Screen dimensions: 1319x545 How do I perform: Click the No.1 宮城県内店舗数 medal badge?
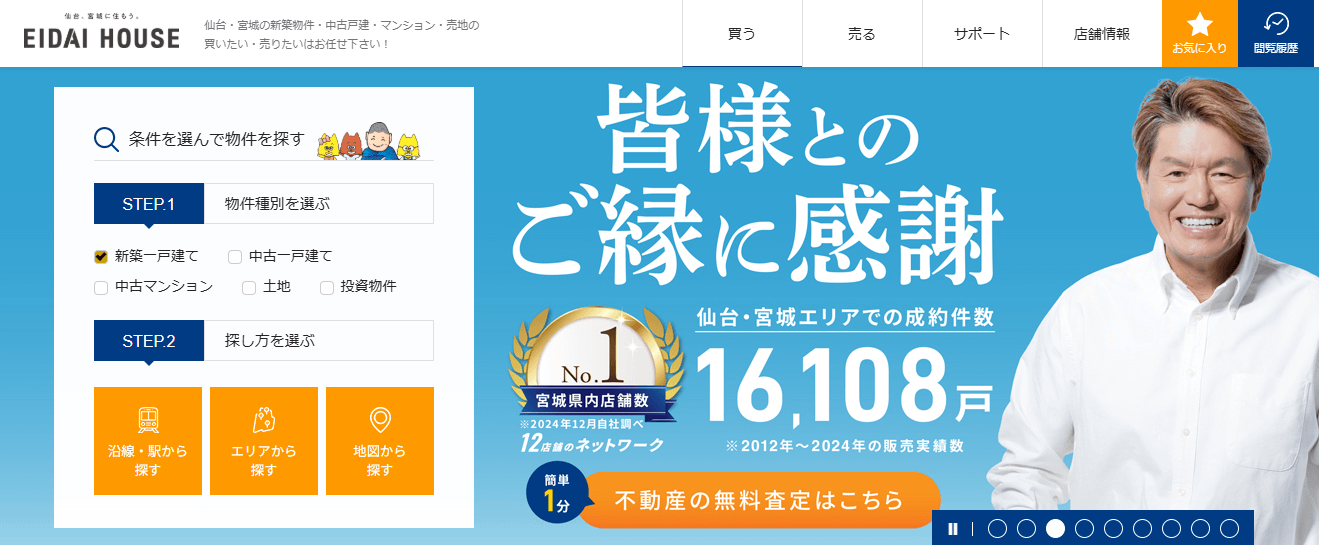coord(596,365)
